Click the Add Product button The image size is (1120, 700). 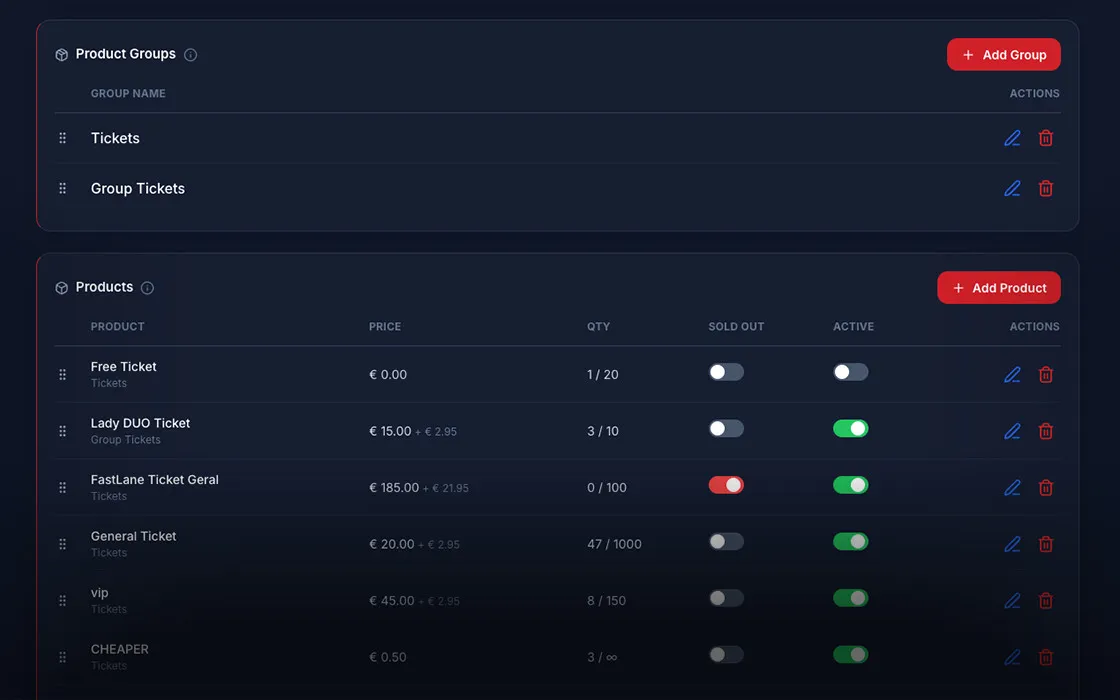point(999,288)
